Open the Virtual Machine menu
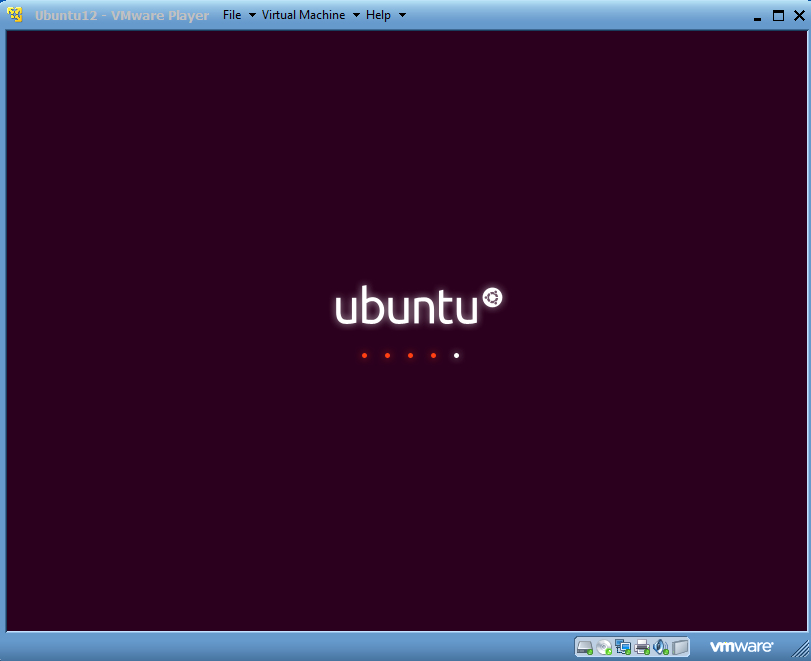 303,15
